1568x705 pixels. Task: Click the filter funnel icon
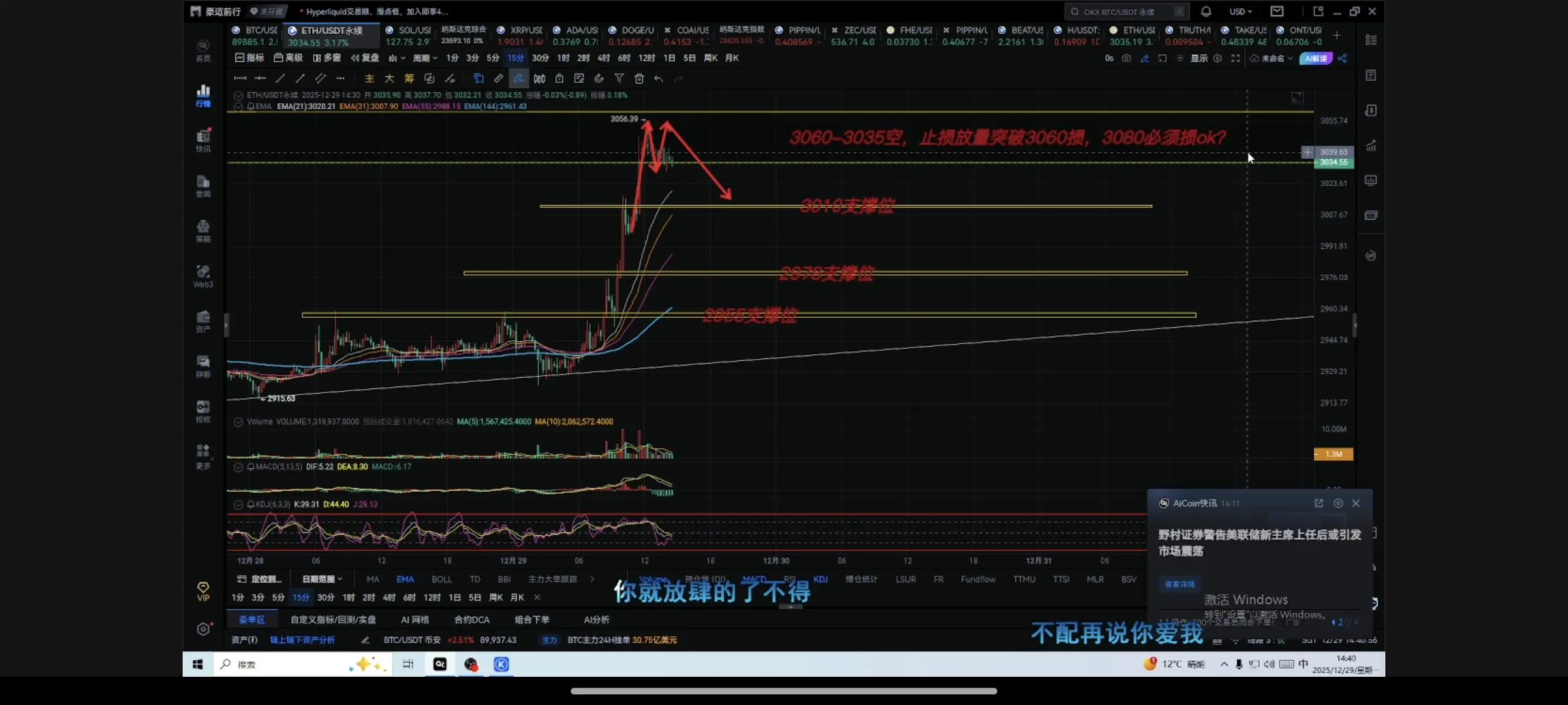[618, 79]
